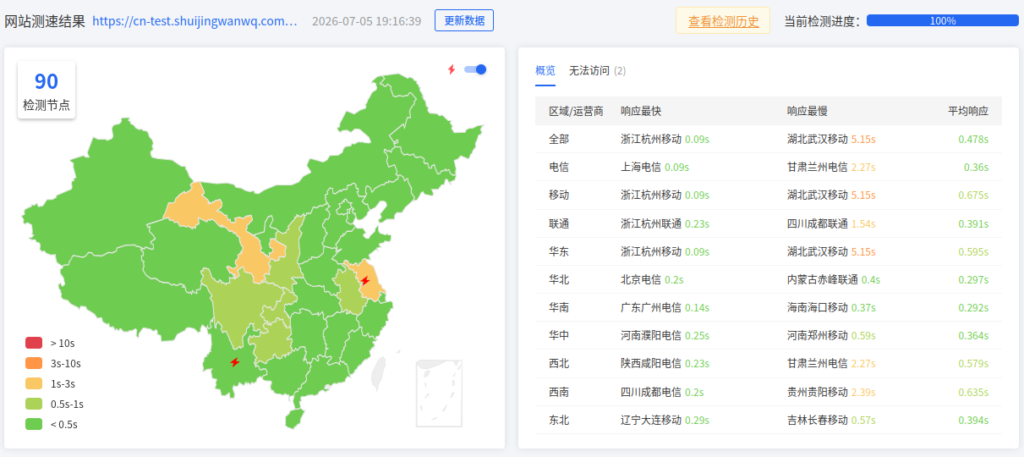Screen dimensions: 1024x457
Task: Select the 华北 row label
Action: 559,280
